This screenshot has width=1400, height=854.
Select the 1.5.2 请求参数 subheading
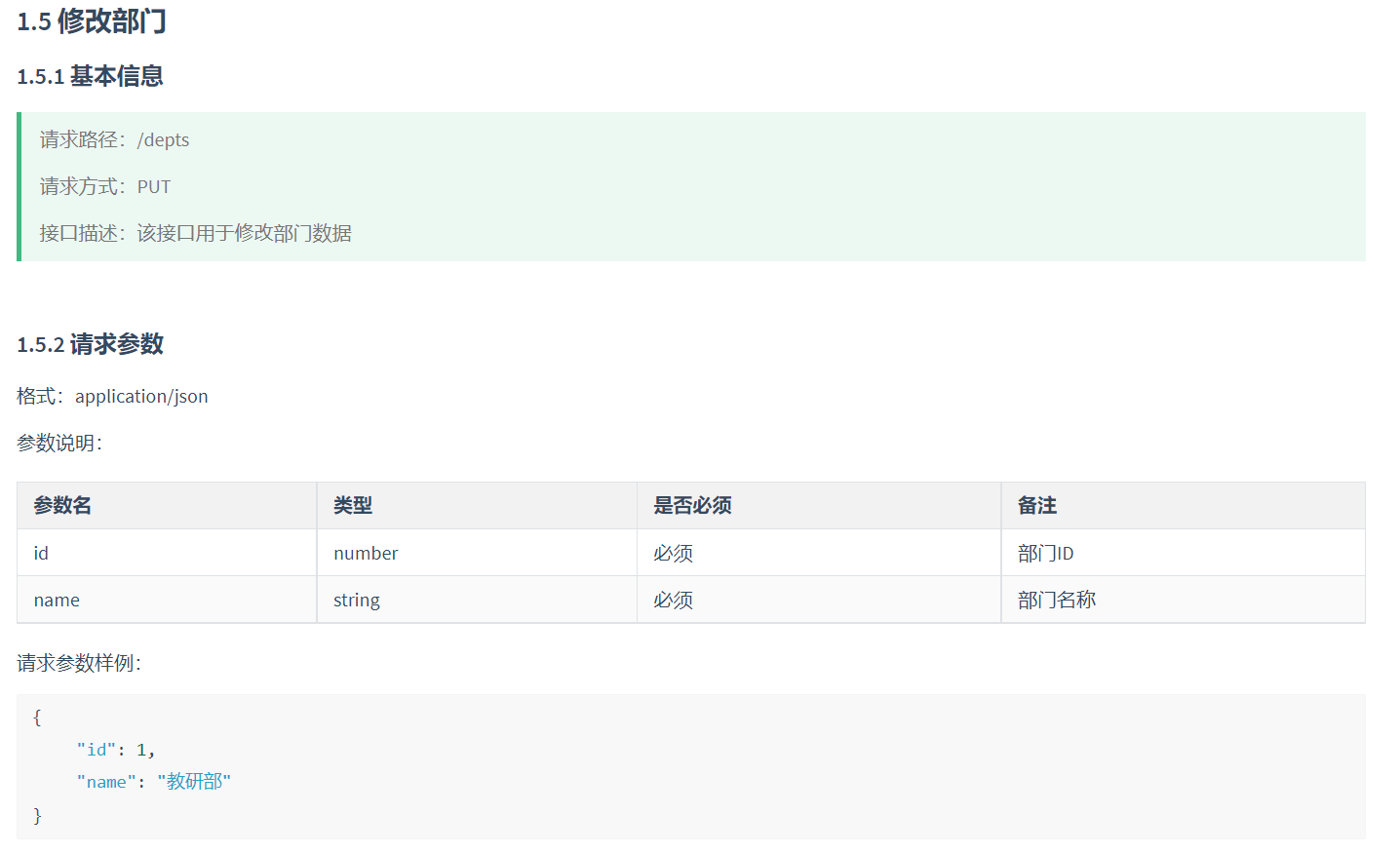(90, 345)
